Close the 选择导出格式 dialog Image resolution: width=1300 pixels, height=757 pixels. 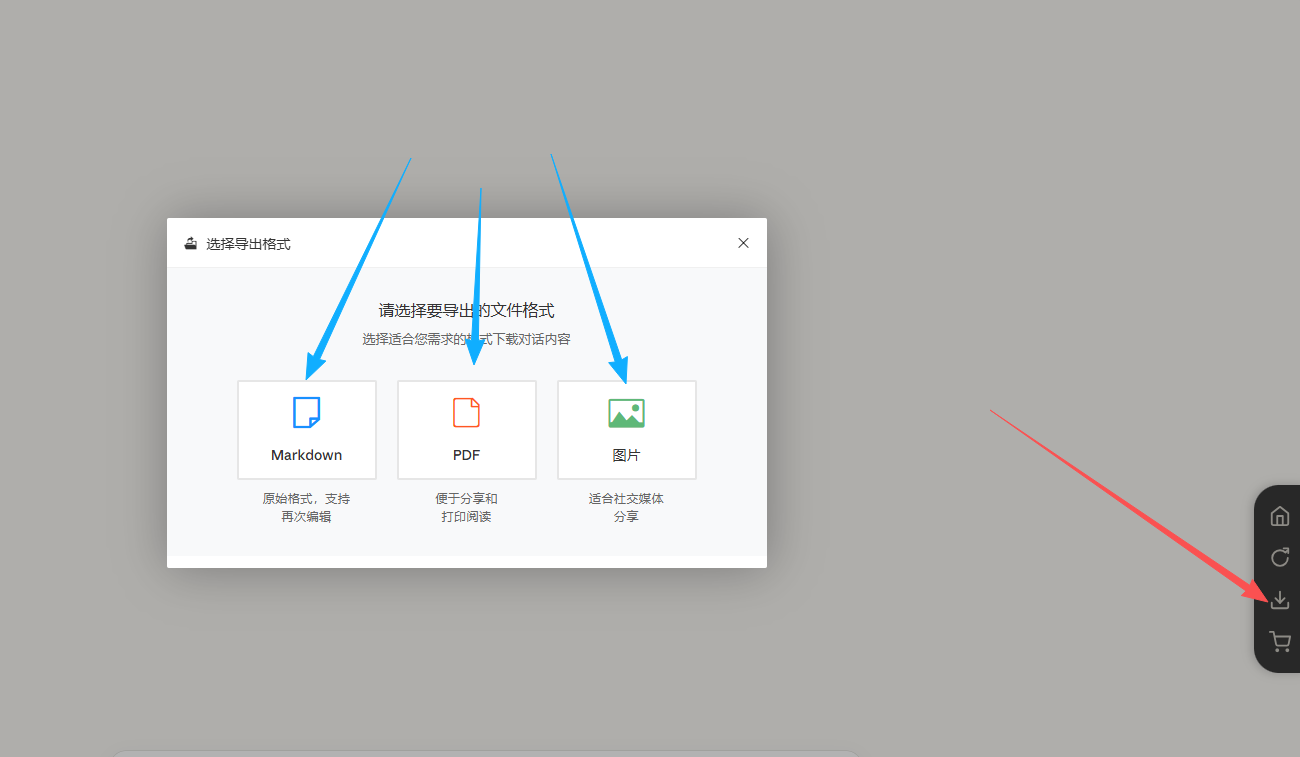pyautogui.click(x=743, y=242)
